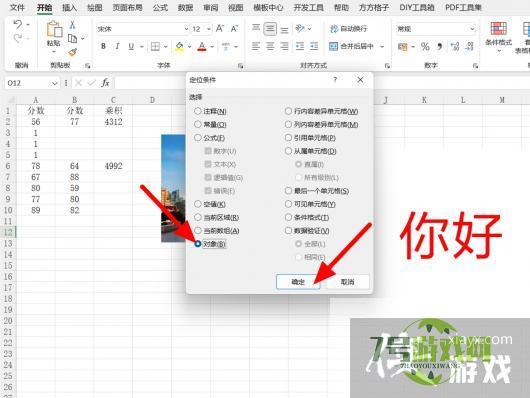Switch to the Data (数据) tab

[185, 7]
